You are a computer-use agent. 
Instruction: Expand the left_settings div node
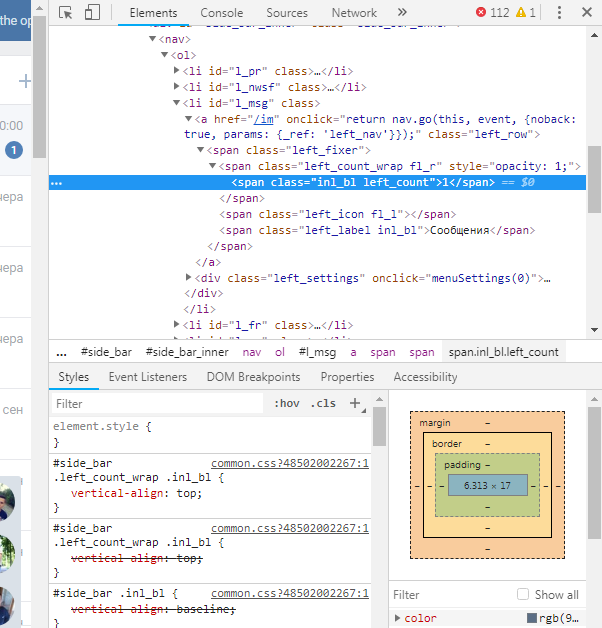tap(190, 277)
